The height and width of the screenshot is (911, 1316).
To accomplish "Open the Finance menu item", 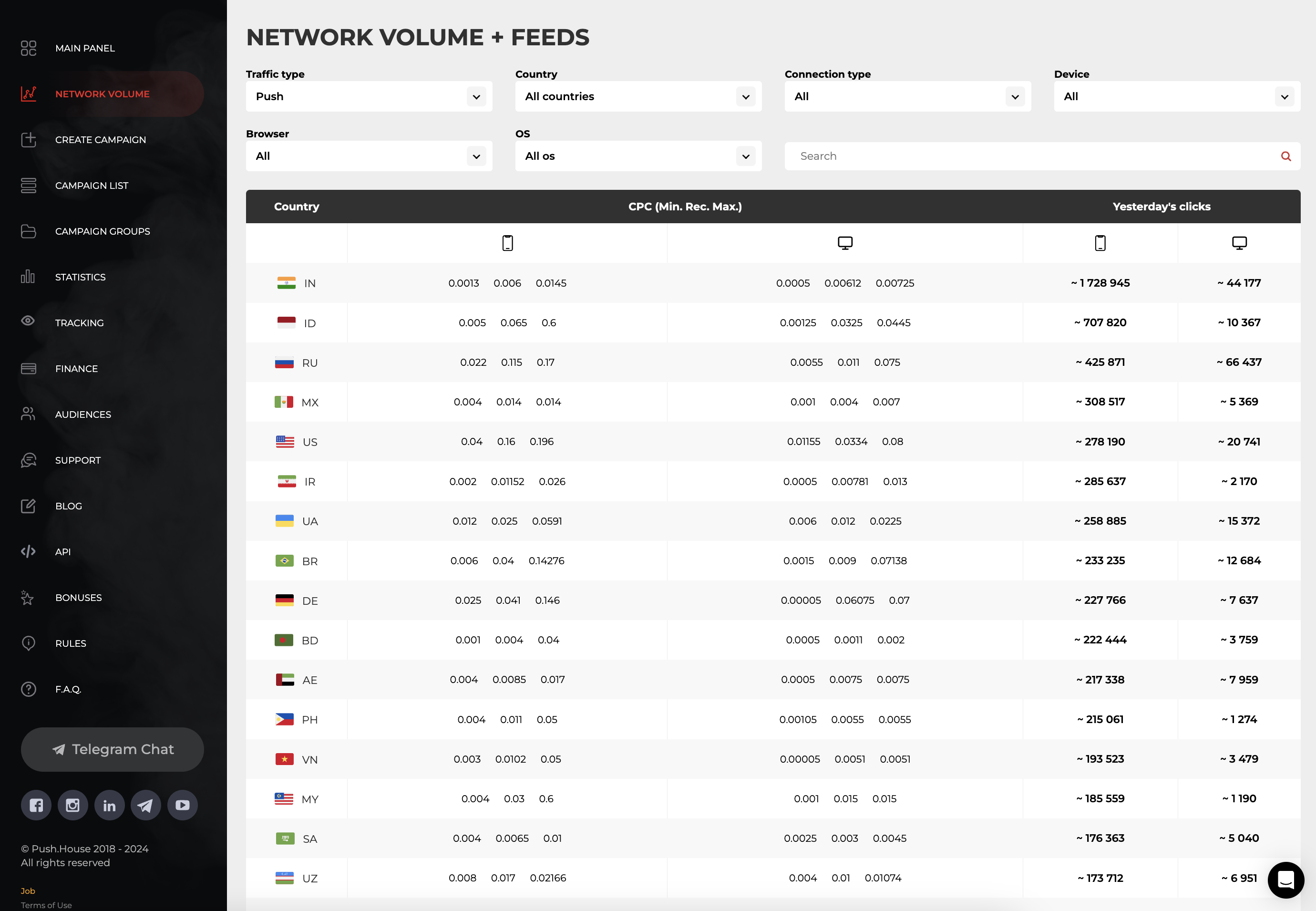I will tap(76, 369).
